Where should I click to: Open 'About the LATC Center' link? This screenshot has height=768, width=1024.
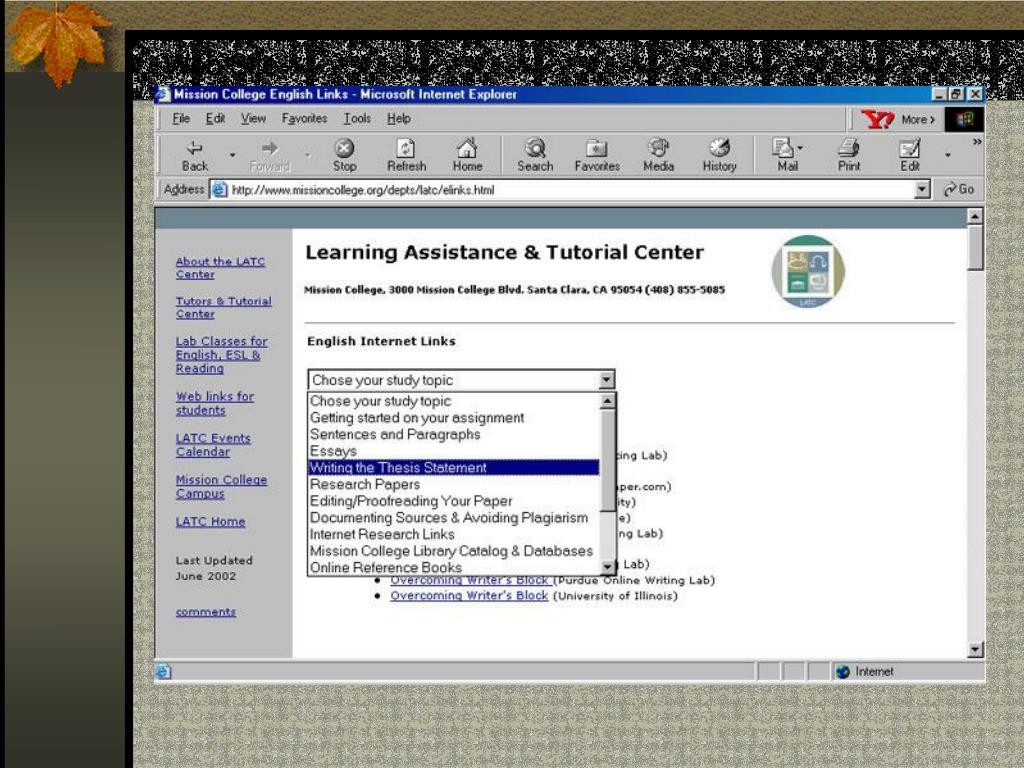click(220, 268)
